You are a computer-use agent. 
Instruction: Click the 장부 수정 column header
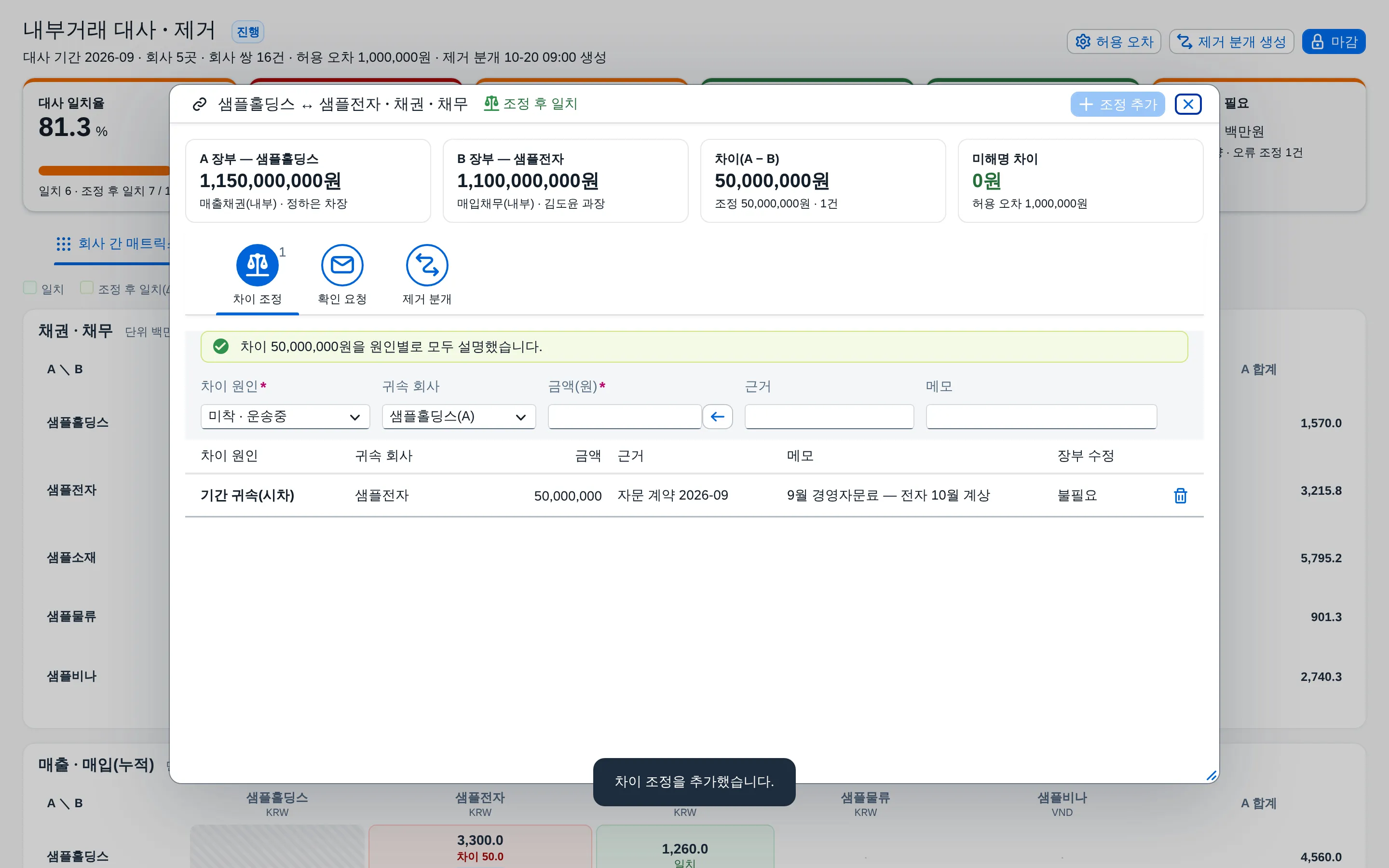(1085, 456)
